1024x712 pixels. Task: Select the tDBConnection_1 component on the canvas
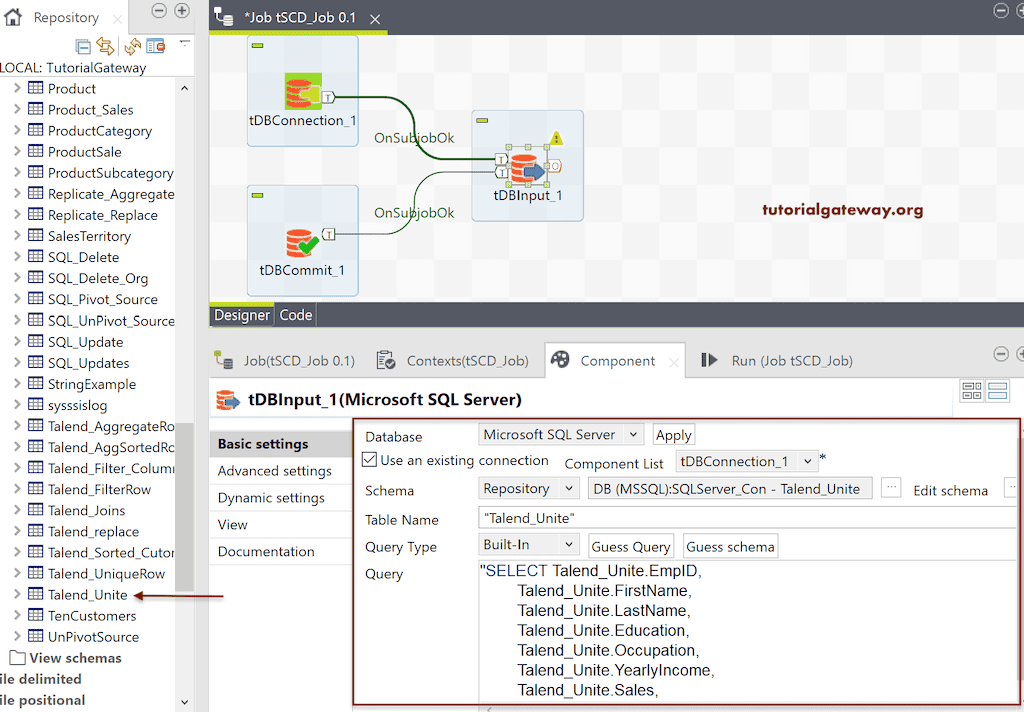[x=302, y=90]
